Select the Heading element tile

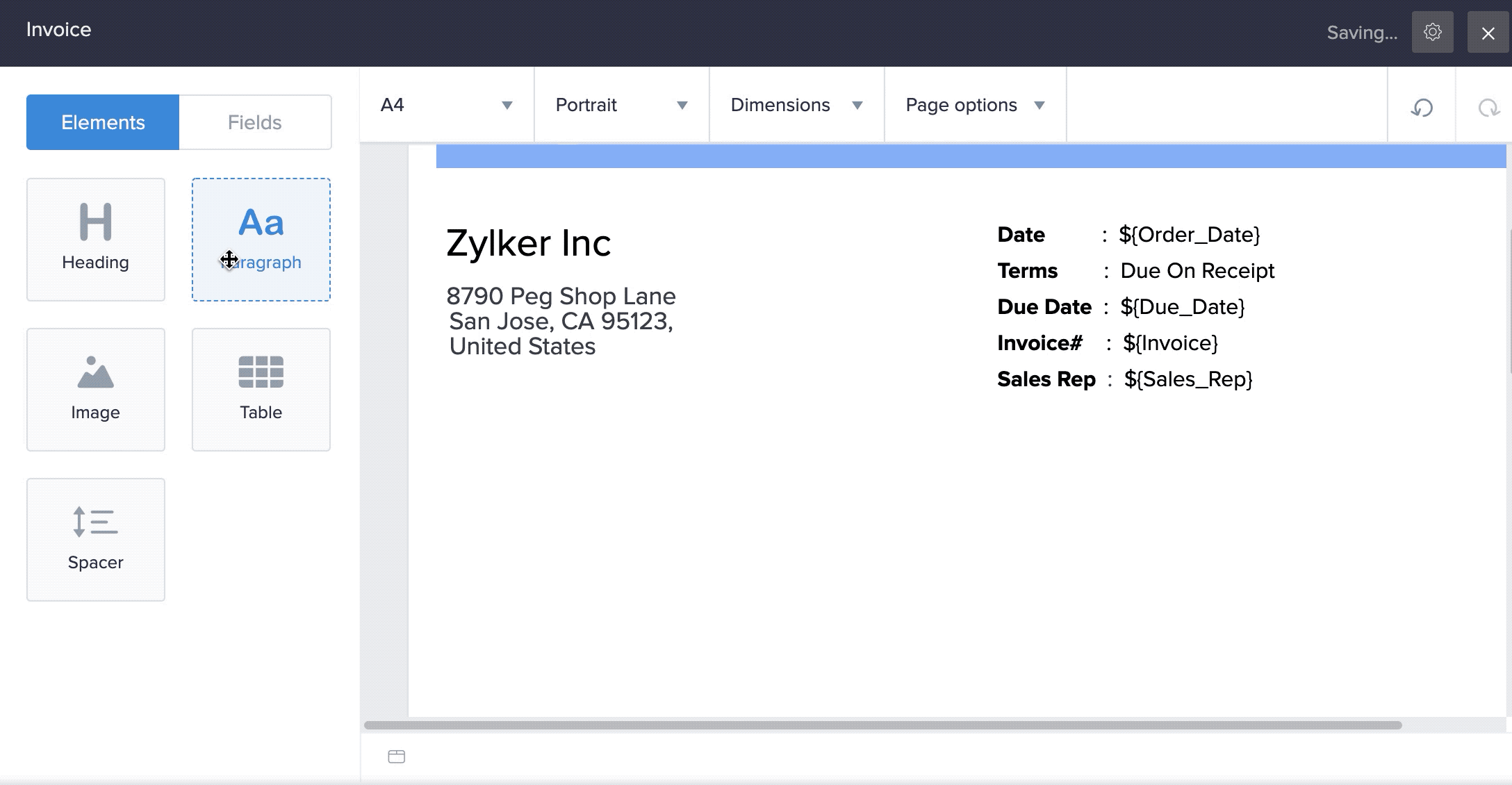[96, 240]
